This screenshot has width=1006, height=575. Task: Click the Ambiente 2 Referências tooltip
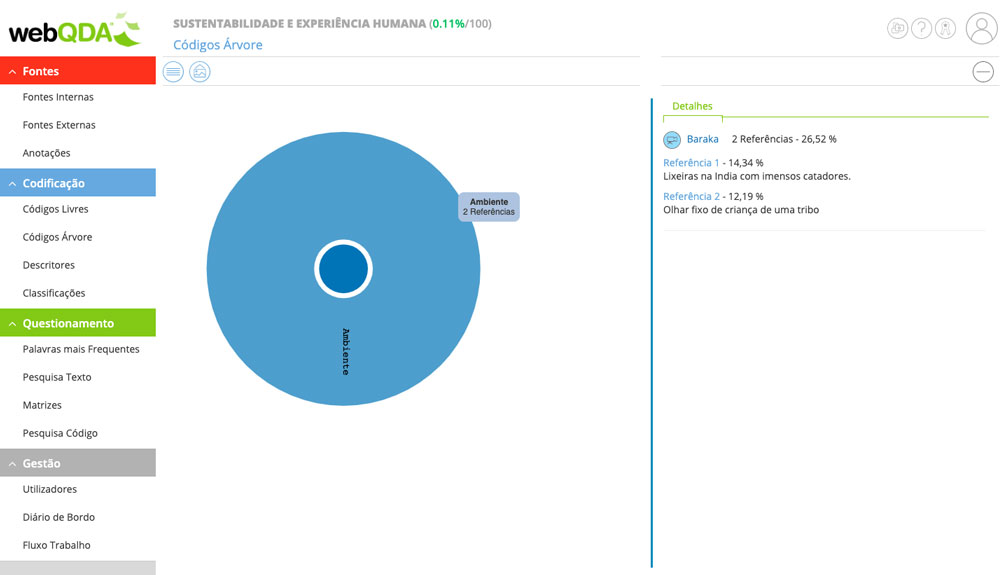point(489,207)
